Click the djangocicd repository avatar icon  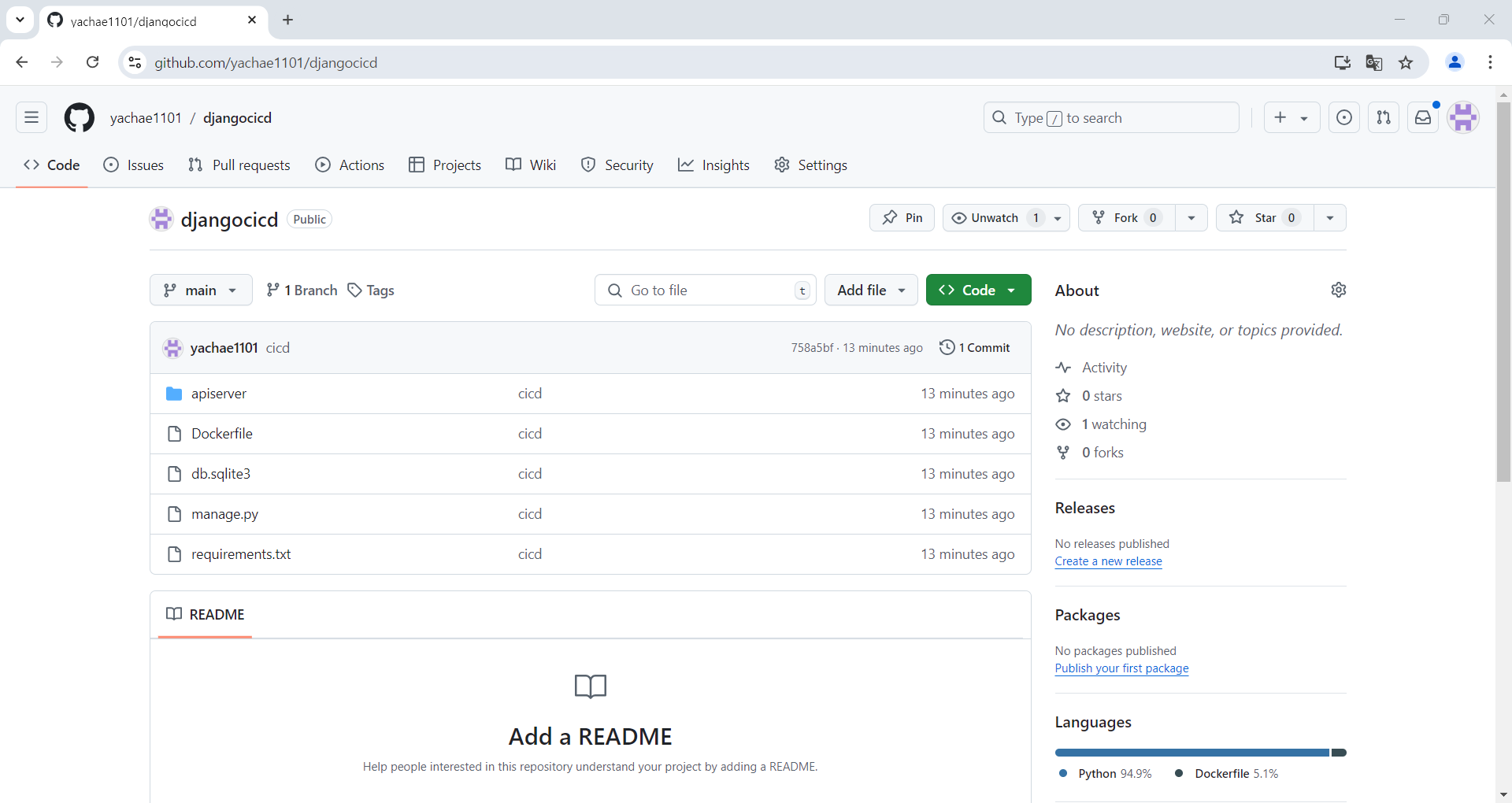pyautogui.click(x=161, y=219)
